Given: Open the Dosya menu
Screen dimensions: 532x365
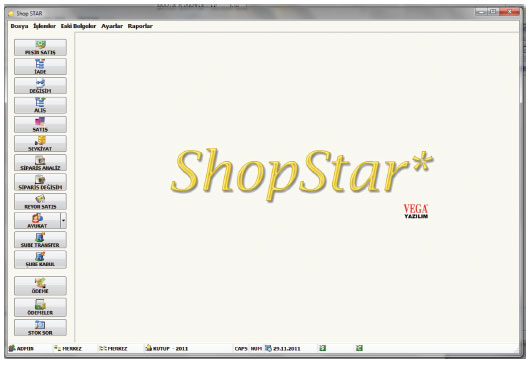Looking at the screenshot, I should (19, 26).
